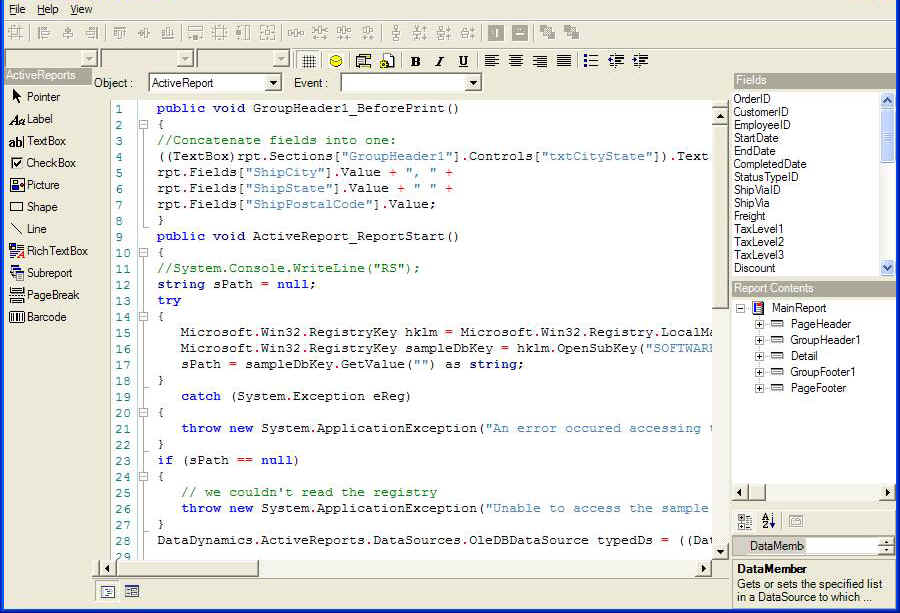Click the property pages icon
The width and height of the screenshot is (900, 613).
pos(796,521)
